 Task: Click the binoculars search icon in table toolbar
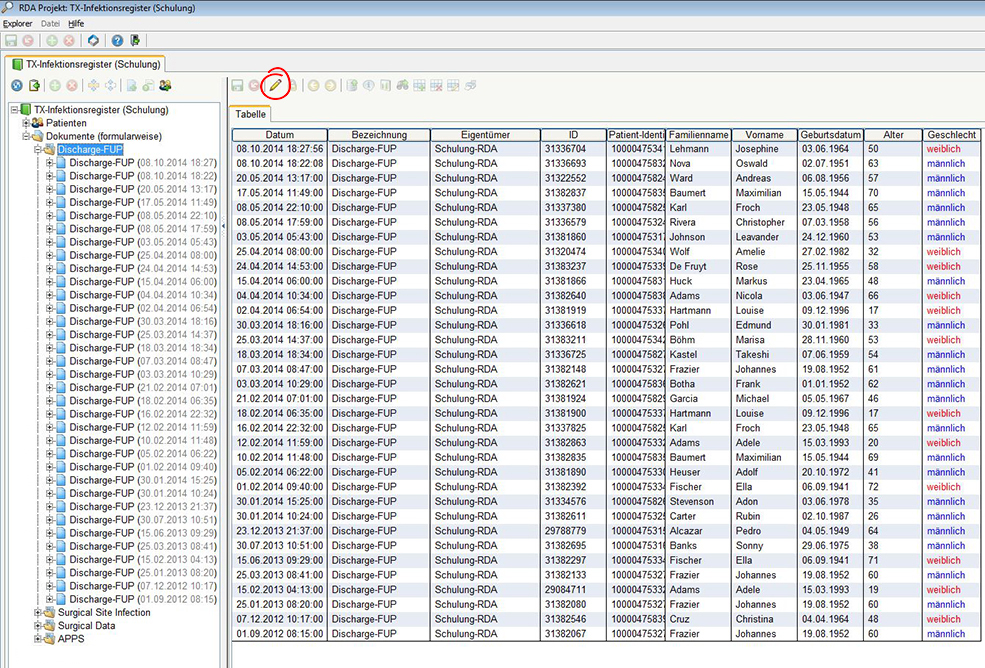click(x=403, y=86)
